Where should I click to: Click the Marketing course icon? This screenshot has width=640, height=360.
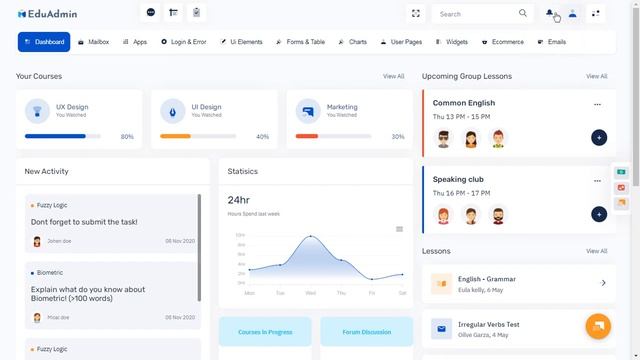[x=308, y=111]
